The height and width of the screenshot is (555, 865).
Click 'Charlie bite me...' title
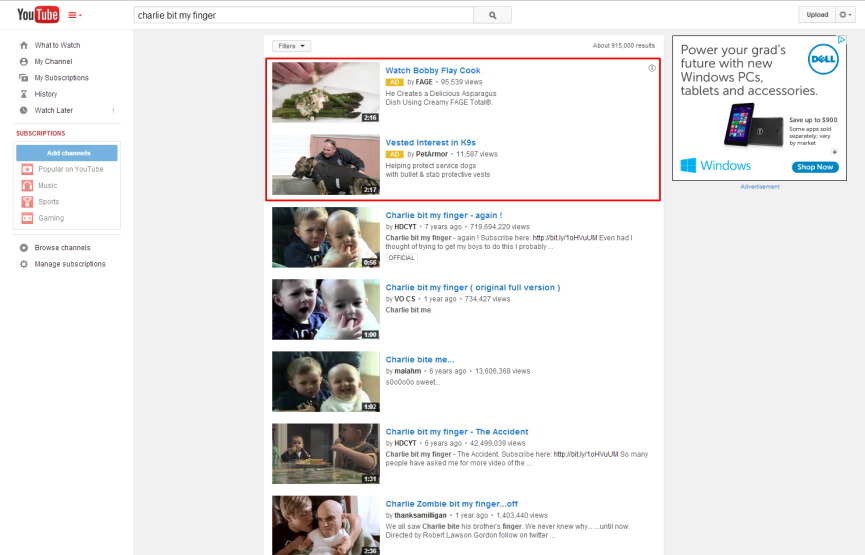tap(420, 360)
